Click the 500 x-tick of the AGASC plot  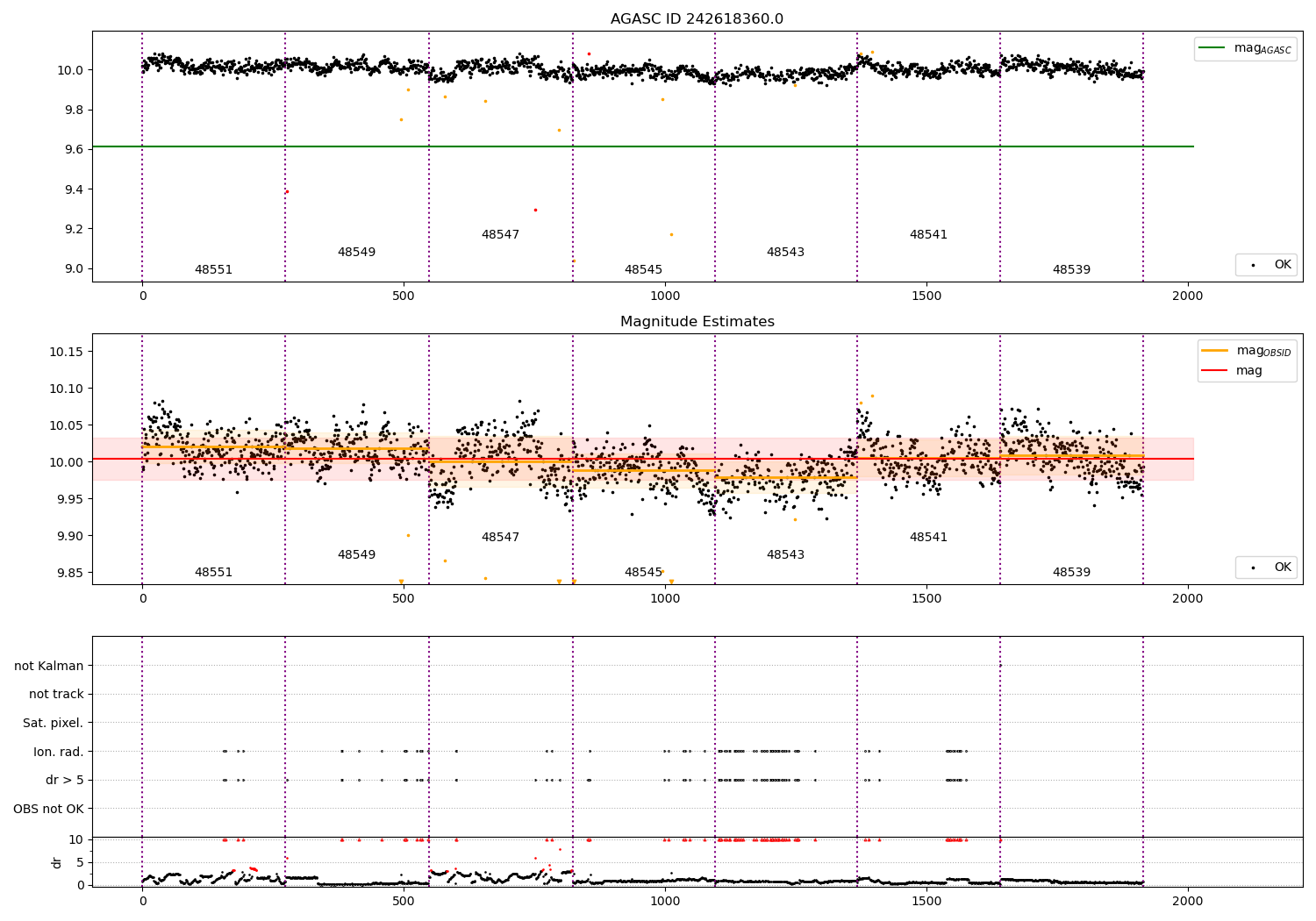[x=404, y=296]
